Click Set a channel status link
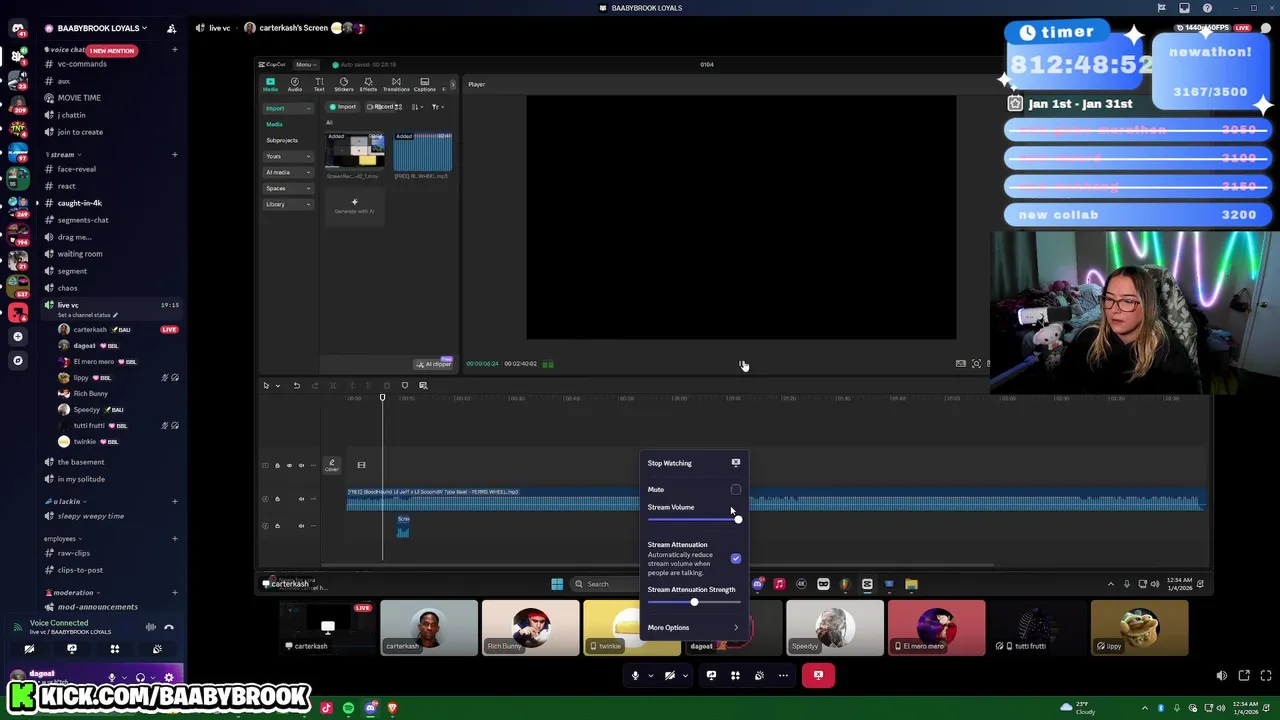This screenshot has height=720, width=1280. [87, 315]
